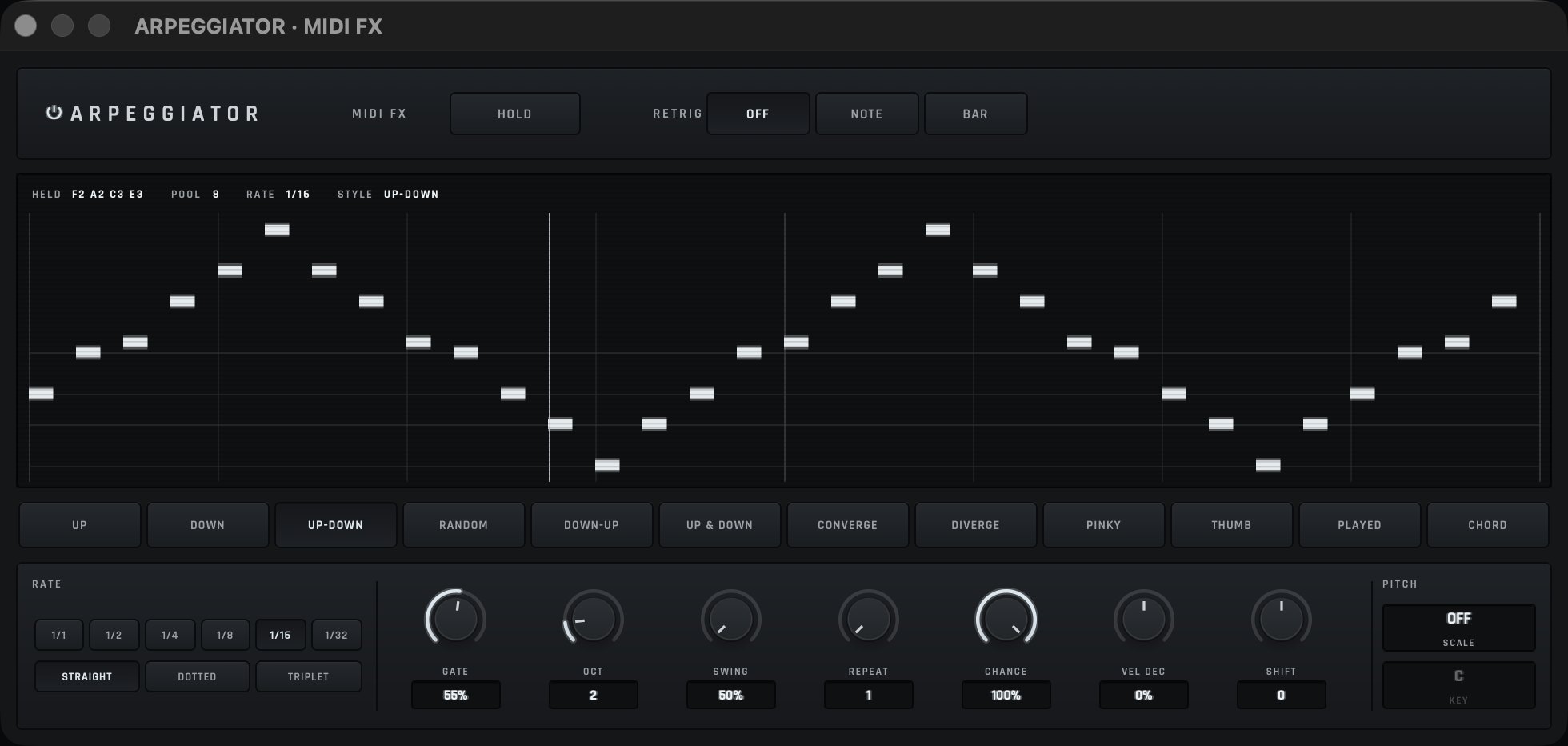Switch to the PLAYED order style
The image size is (1568, 746).
(1360, 525)
